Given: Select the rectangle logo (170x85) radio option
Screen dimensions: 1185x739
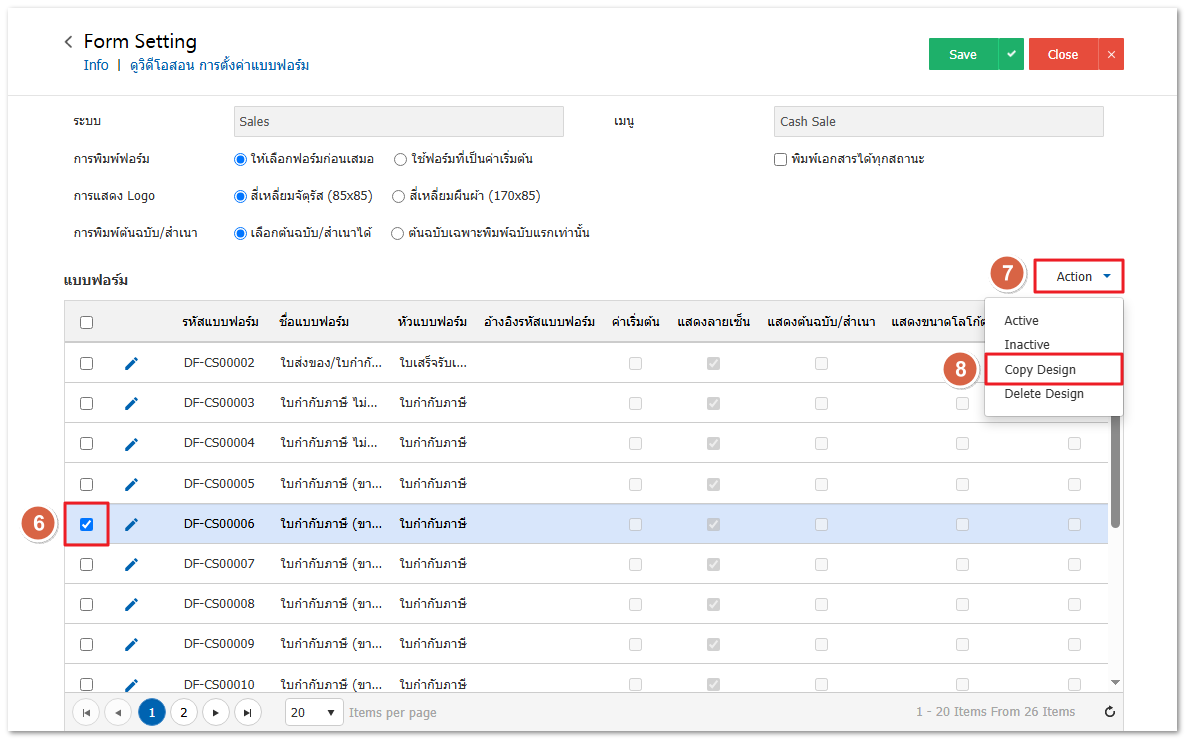Looking at the screenshot, I should (x=399, y=196).
